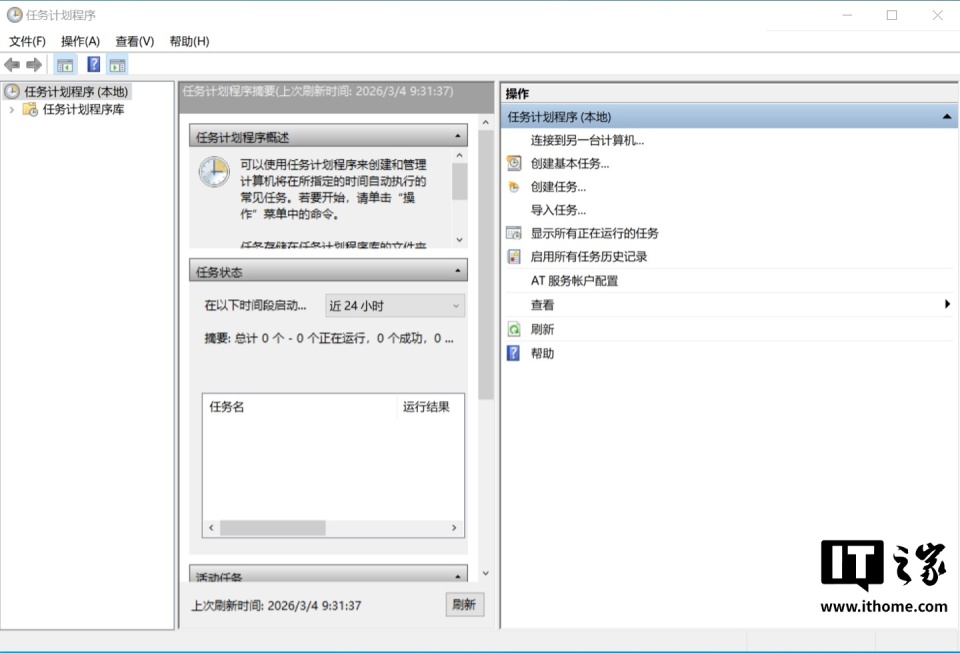Expand the 任务计划程序库 tree node
Image resolution: width=960 pixels, height=653 pixels.
[x=11, y=111]
